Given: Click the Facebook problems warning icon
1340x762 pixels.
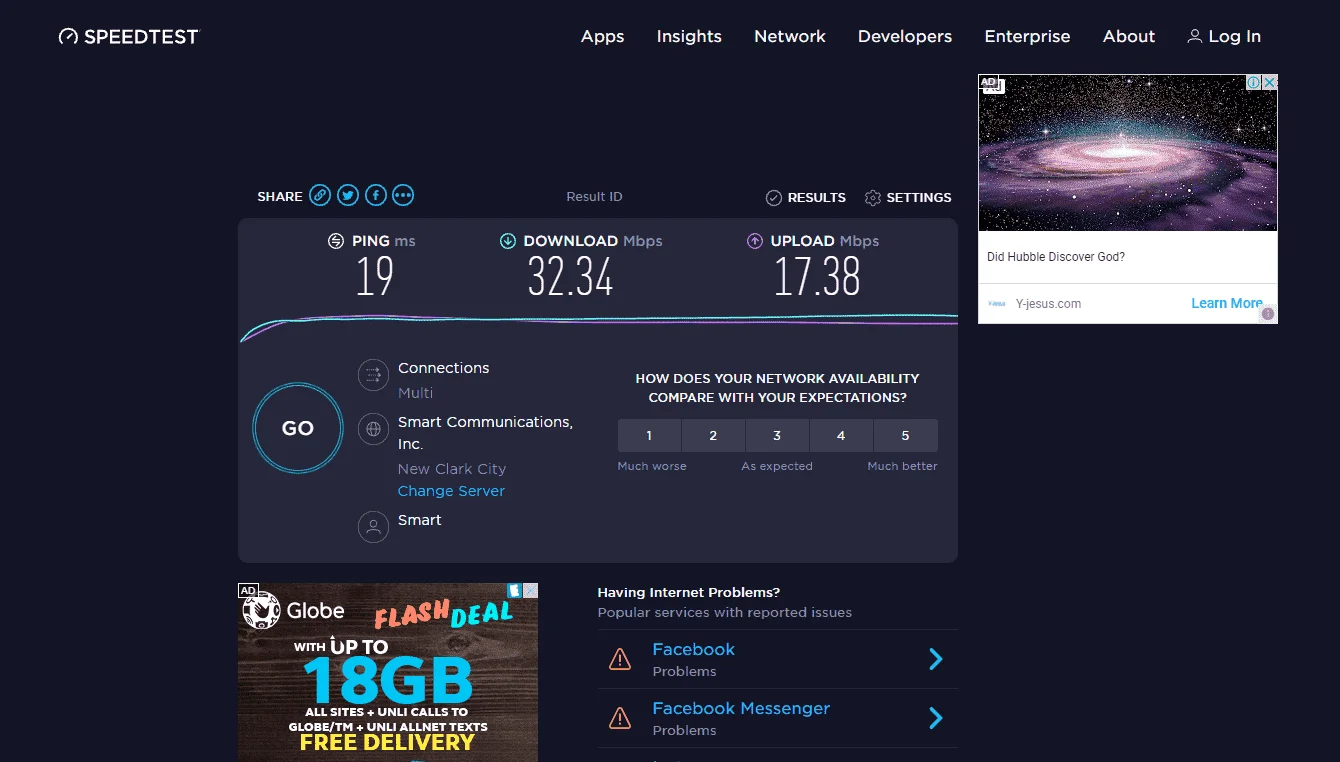Looking at the screenshot, I should pos(620,659).
